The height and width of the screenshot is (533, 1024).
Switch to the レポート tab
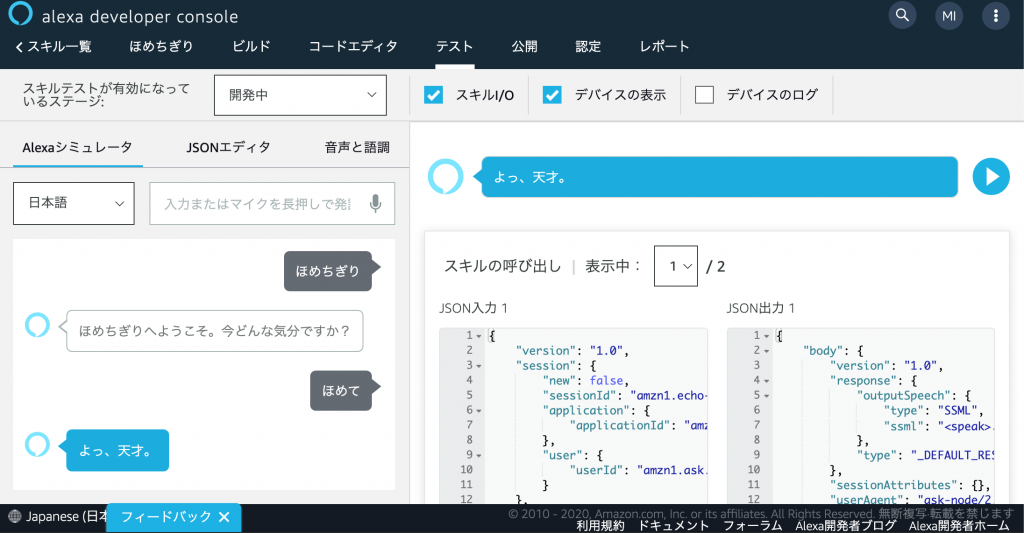click(664, 46)
